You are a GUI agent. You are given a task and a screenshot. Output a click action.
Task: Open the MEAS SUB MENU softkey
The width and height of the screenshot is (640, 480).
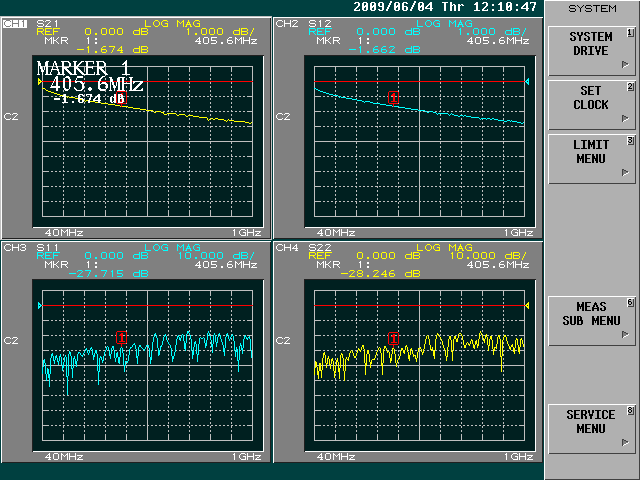click(591, 321)
